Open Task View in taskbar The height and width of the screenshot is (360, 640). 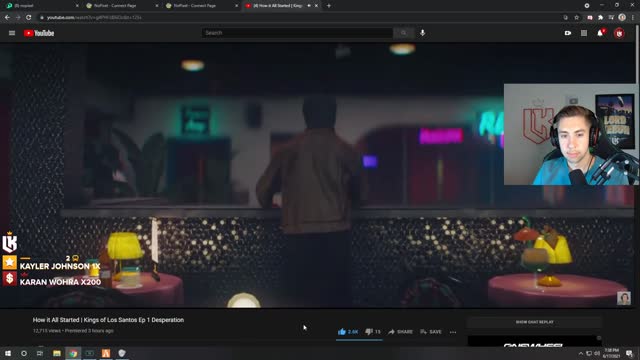coord(40,353)
